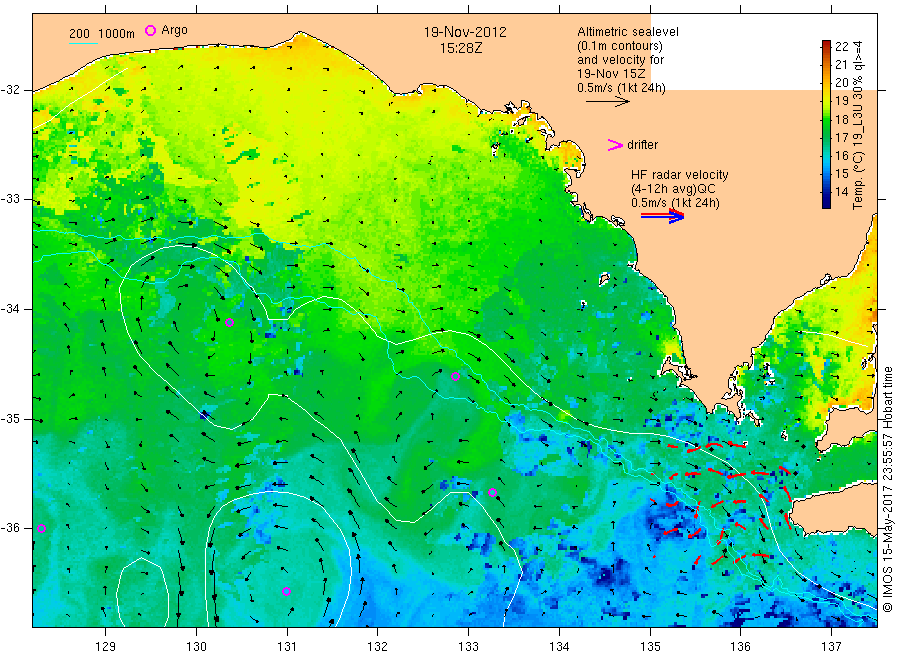The image size is (900, 660).
Task: Select Argo float marker near 131E 36.6S
Action: tap(286, 591)
